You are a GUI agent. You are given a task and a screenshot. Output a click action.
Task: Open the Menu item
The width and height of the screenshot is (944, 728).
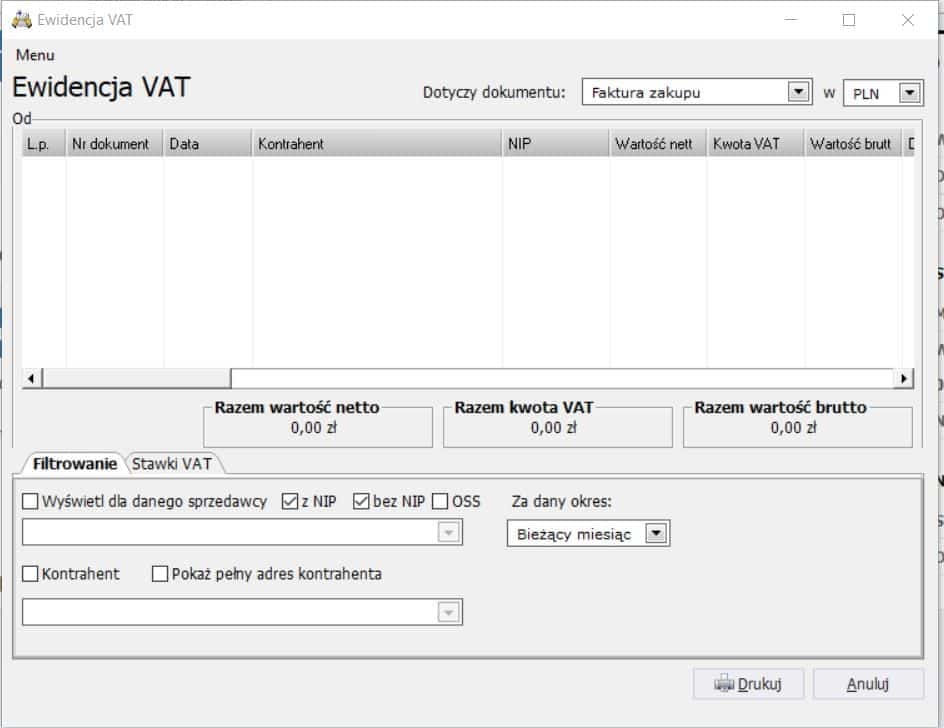coord(35,55)
